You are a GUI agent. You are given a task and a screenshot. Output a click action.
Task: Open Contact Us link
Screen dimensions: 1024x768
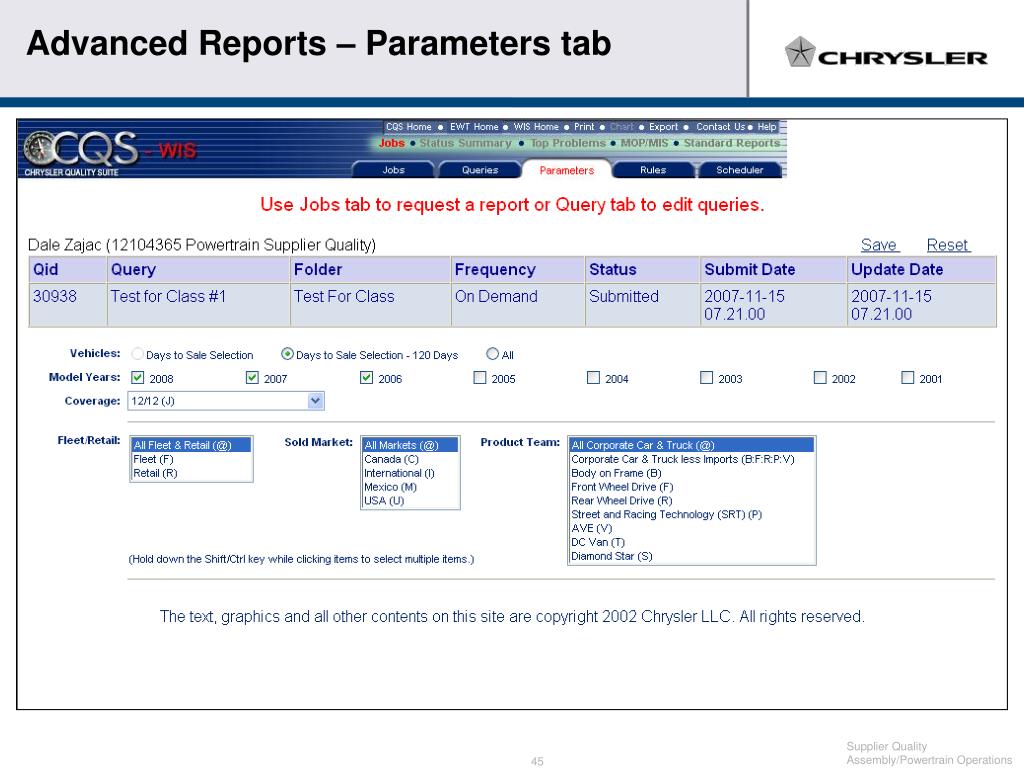click(x=720, y=127)
